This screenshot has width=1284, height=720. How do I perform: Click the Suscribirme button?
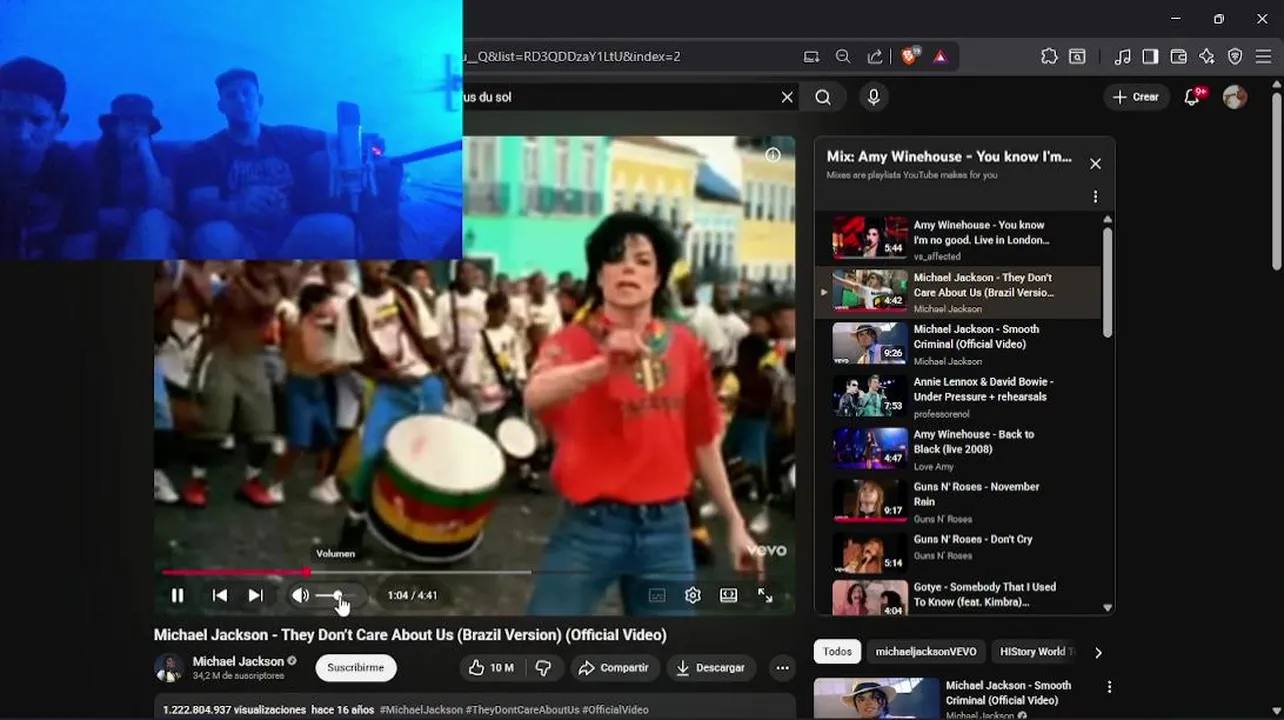pyautogui.click(x=356, y=667)
